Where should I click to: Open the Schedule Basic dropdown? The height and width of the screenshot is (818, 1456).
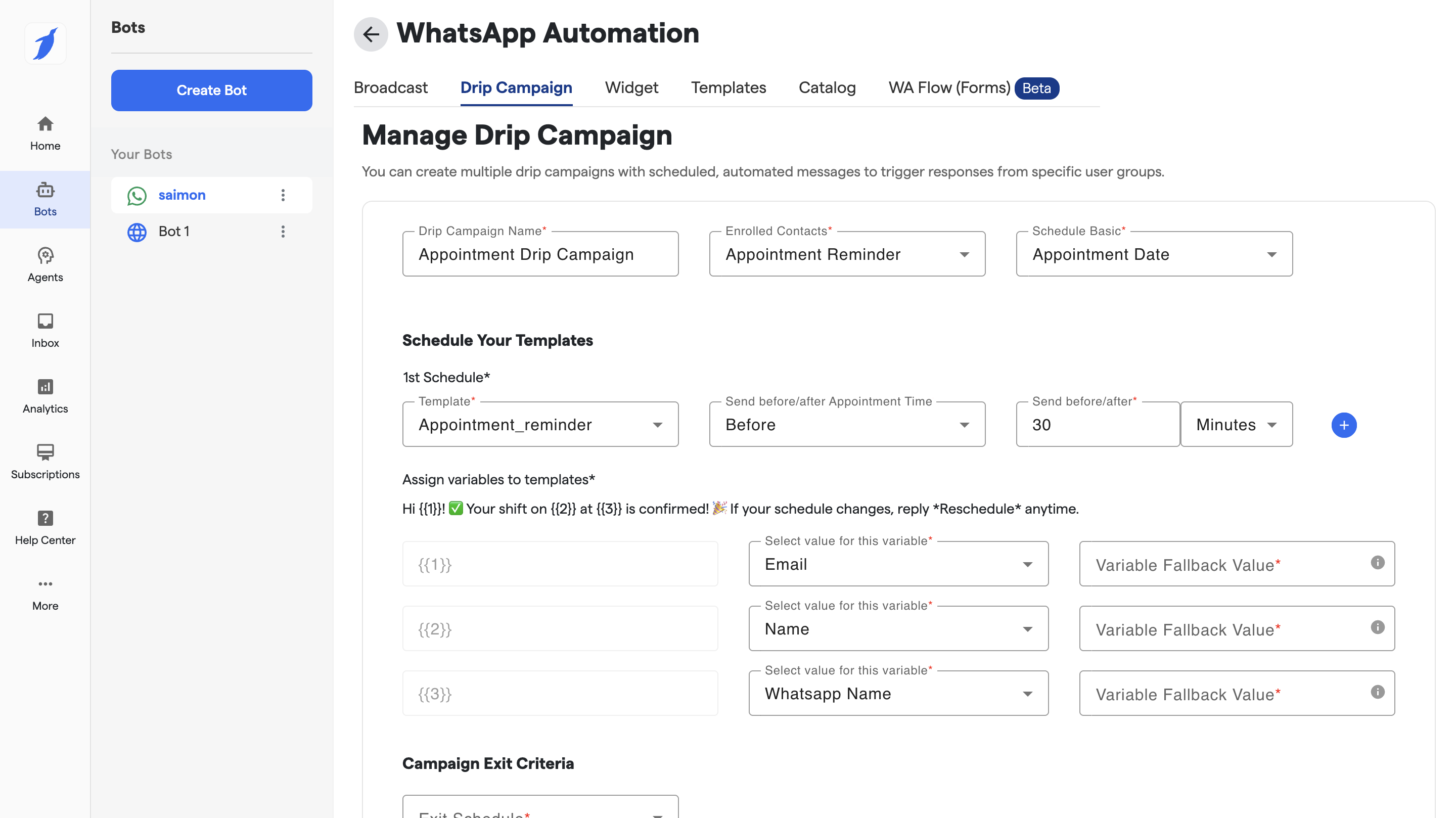tap(1153, 254)
